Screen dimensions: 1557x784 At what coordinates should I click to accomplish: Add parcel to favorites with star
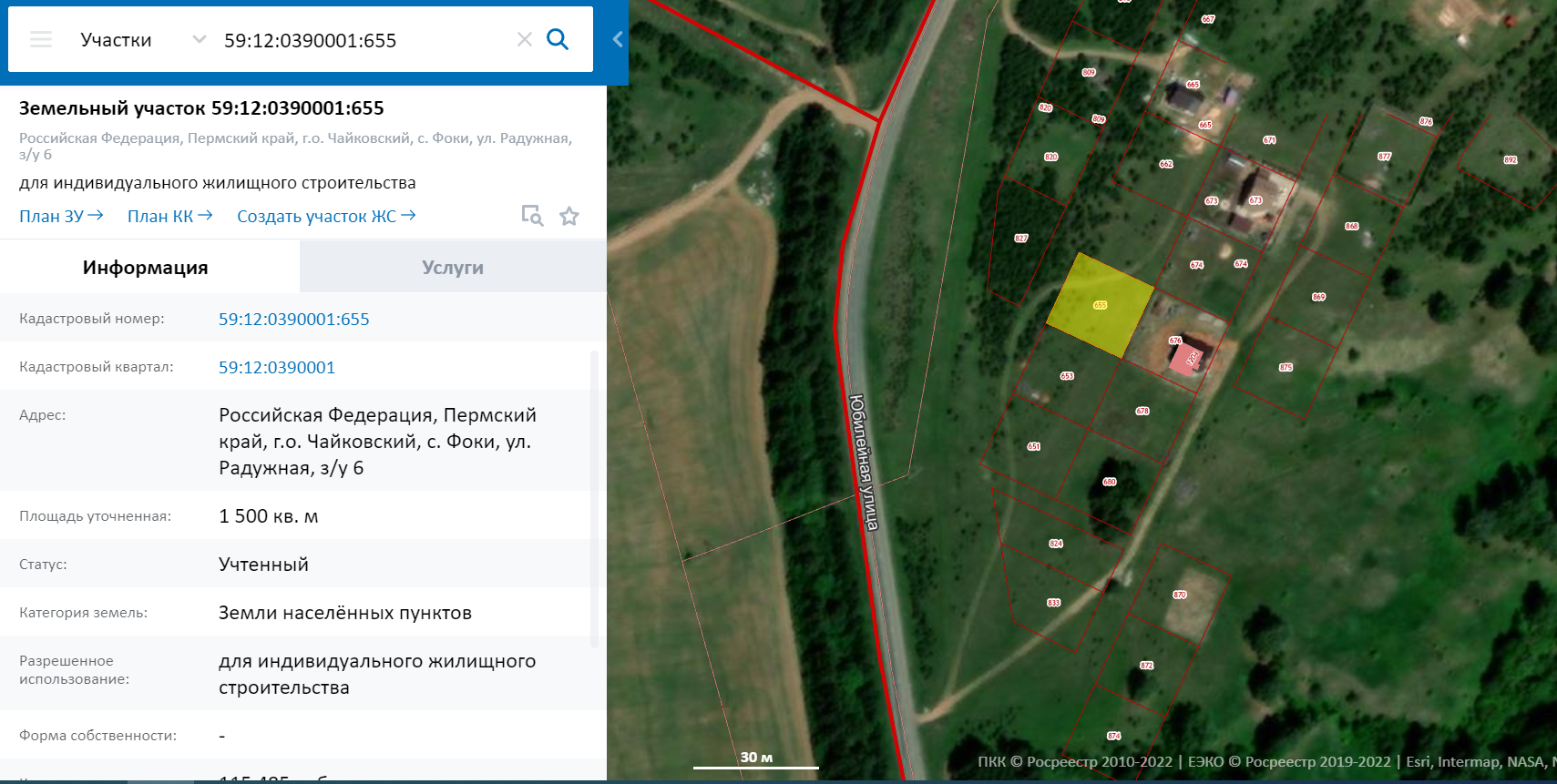pos(569,216)
